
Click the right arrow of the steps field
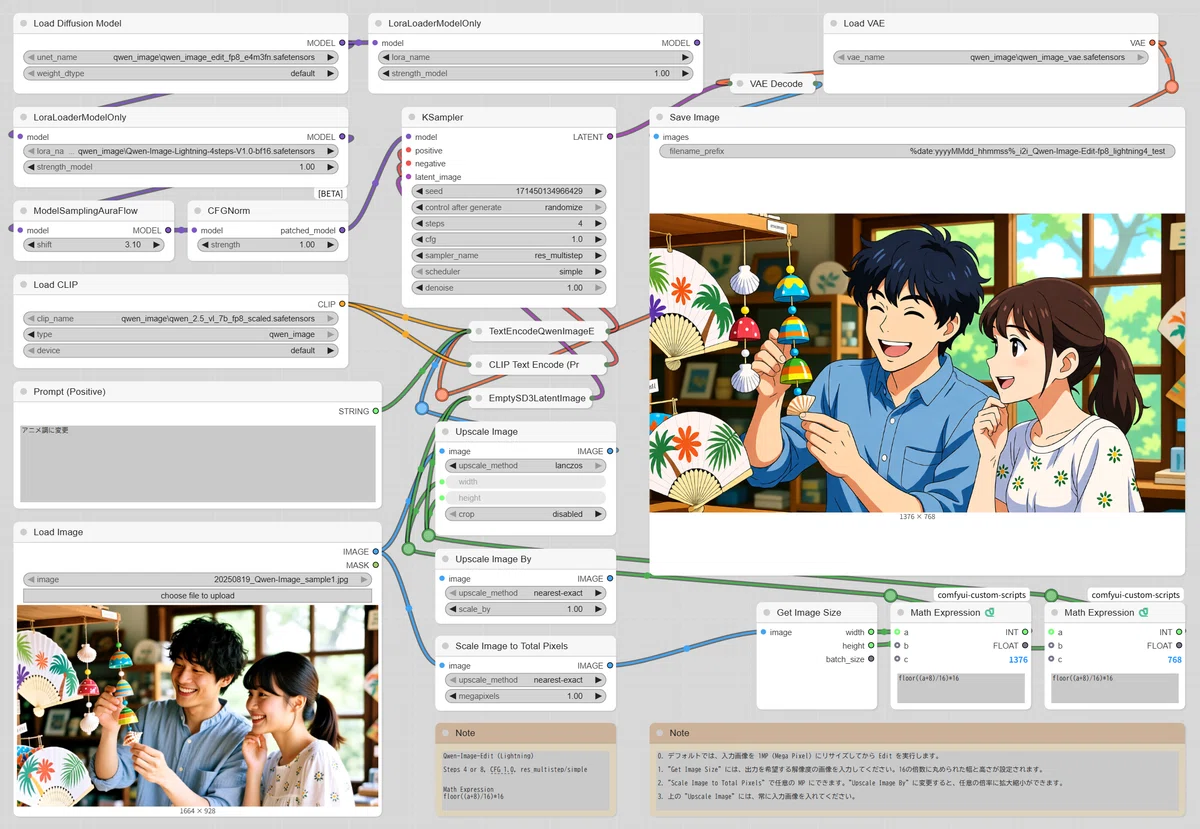598,223
